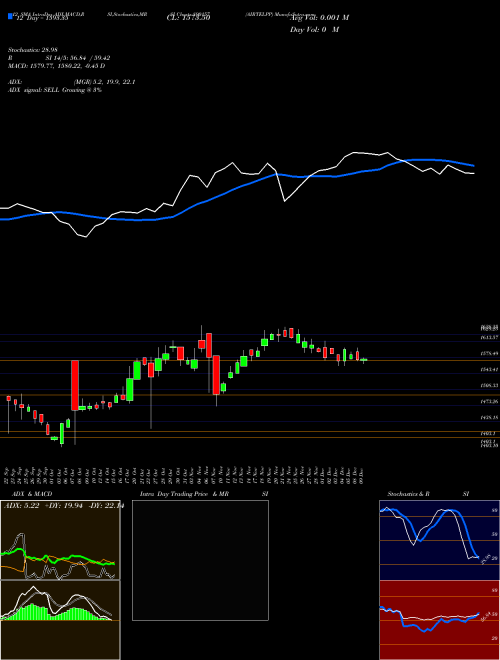Viewport: 500px width, 660px height.
Task: Click the 'ADX: 5.22 +DY: 19.94 -DY: 22.14' readout
Action: [63, 506]
